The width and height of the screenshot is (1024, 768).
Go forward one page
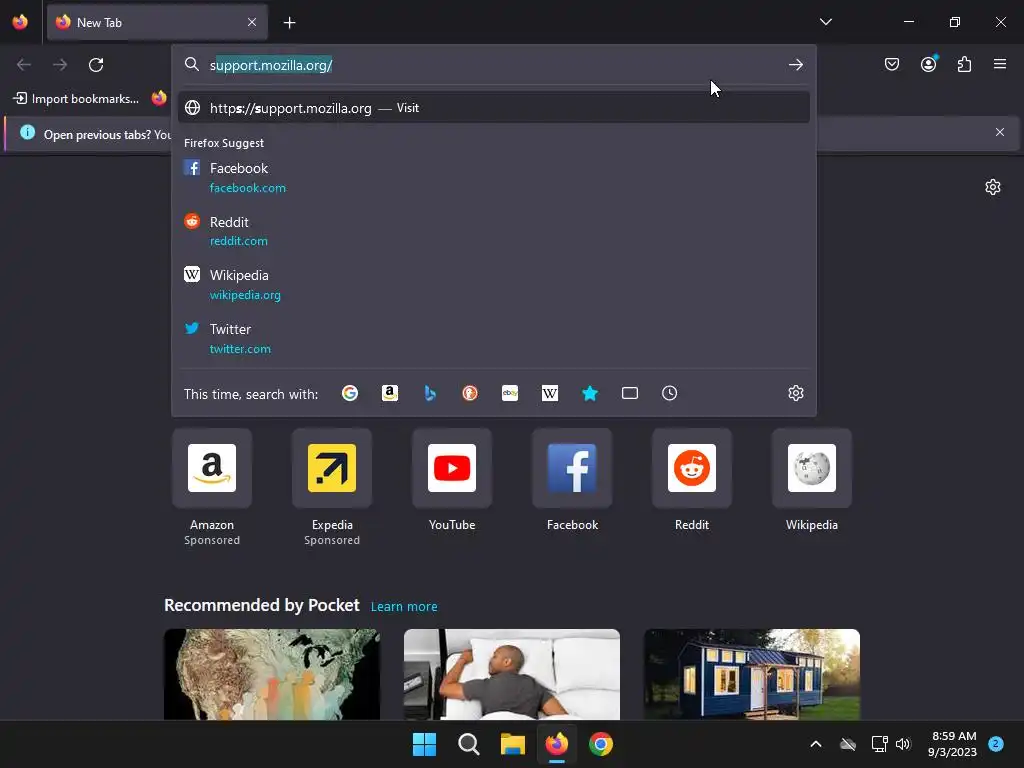tap(60, 65)
